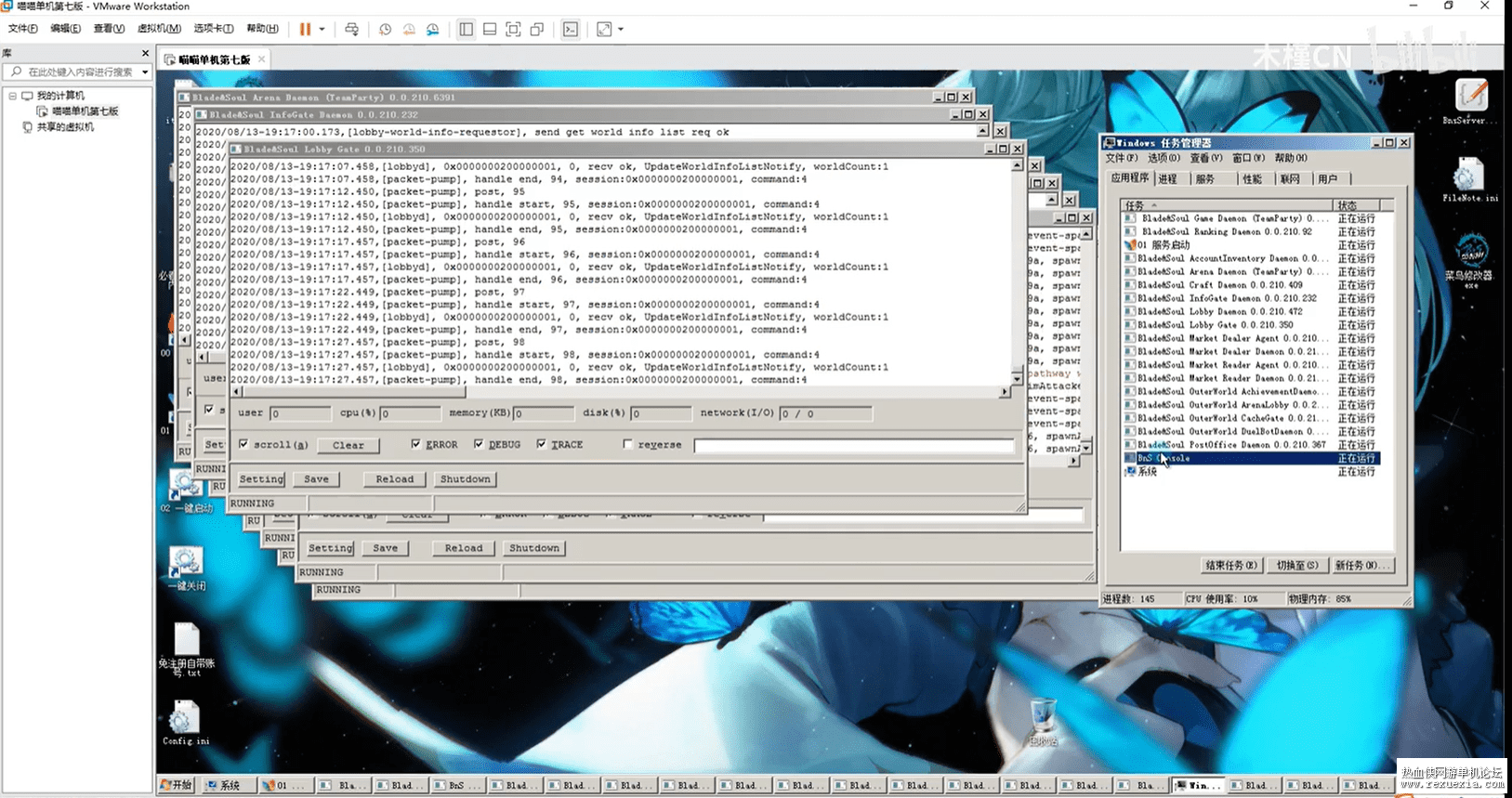Open the 查看(V) menu in Task Manager
Screen dimensions: 1512x798
(1205, 158)
